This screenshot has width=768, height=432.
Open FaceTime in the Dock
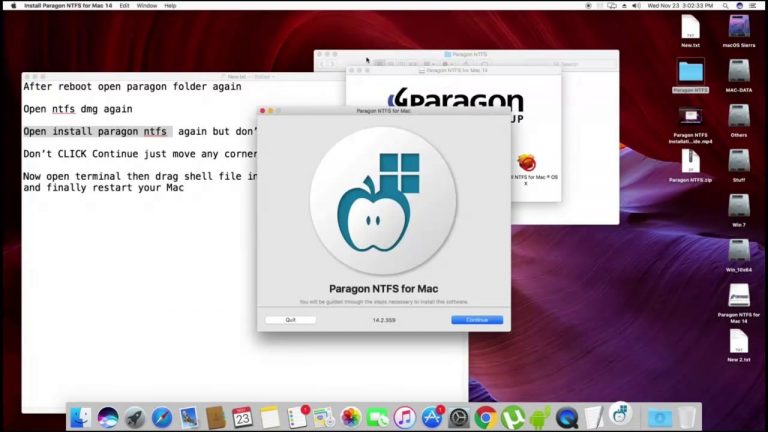tap(378, 418)
